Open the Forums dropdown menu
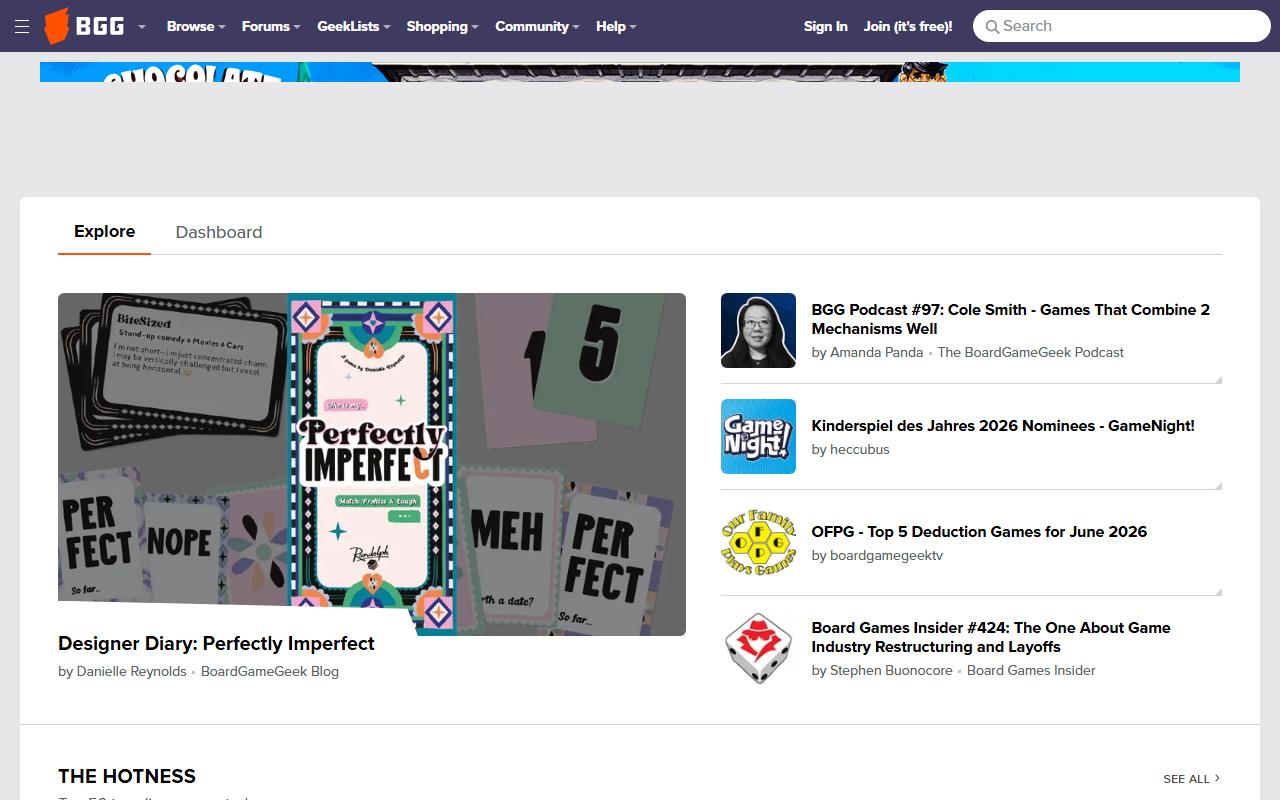This screenshot has height=800, width=1280. click(271, 27)
